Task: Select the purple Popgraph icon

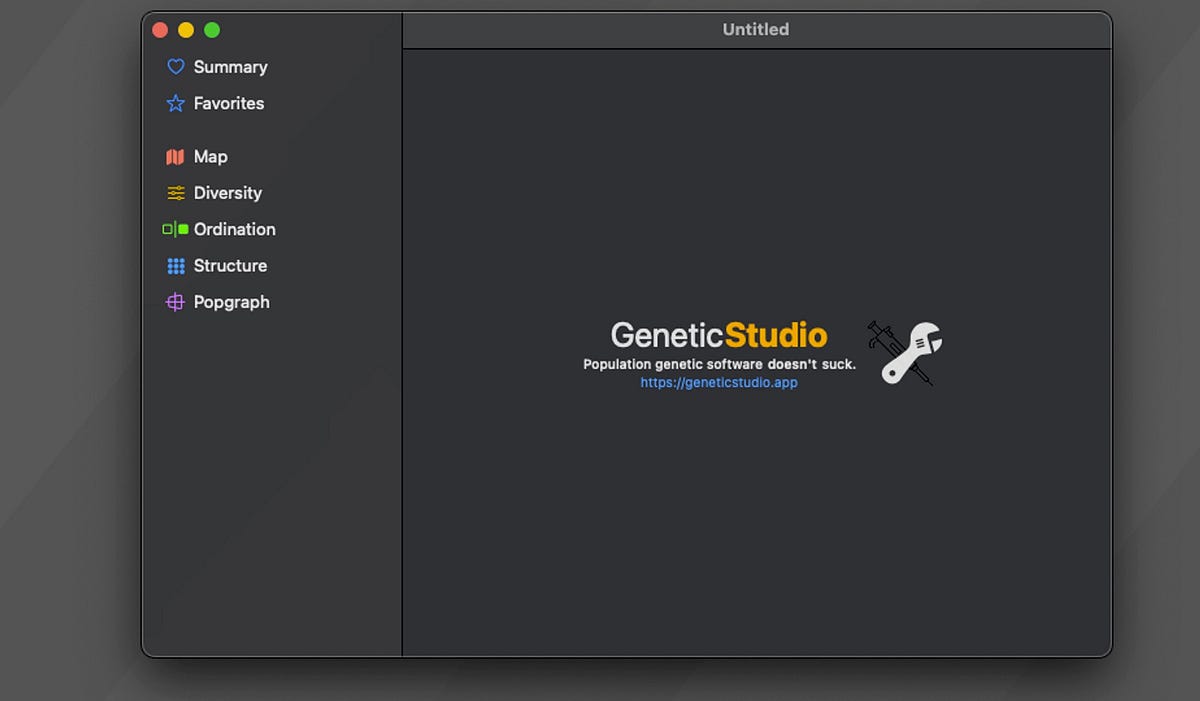Action: pyautogui.click(x=176, y=301)
